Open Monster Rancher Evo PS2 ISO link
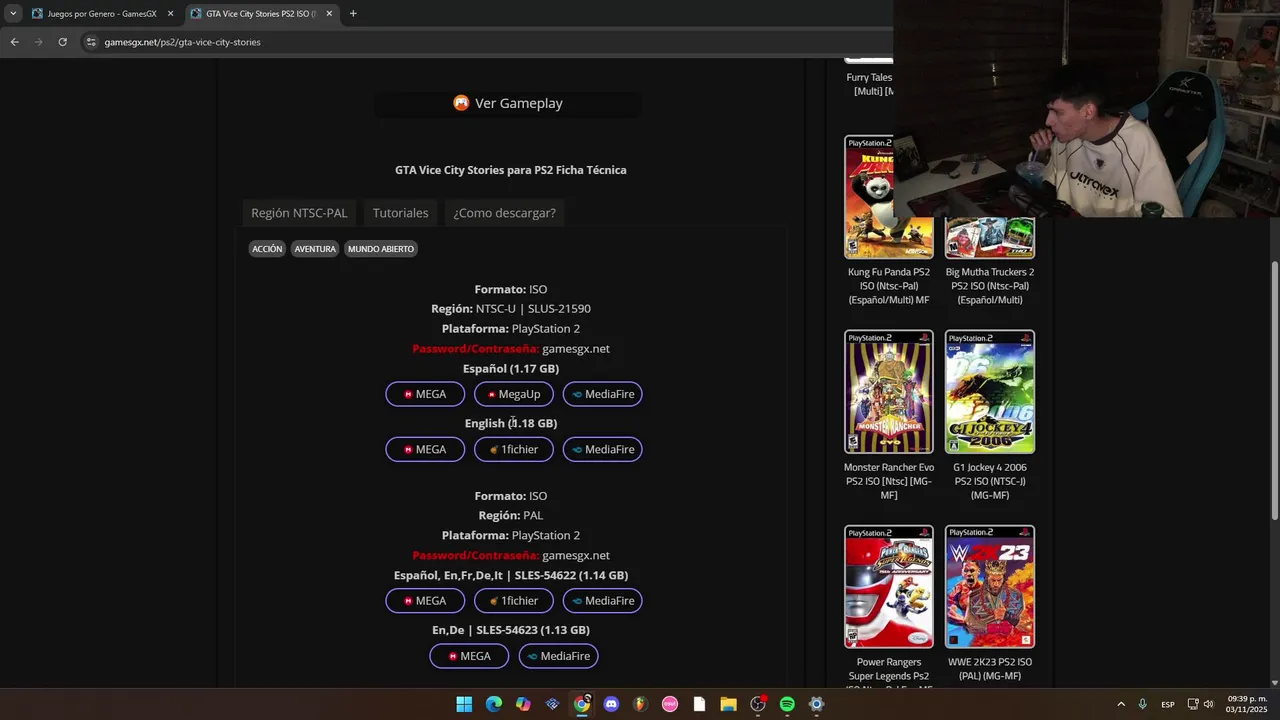1280x720 pixels. pos(888,481)
